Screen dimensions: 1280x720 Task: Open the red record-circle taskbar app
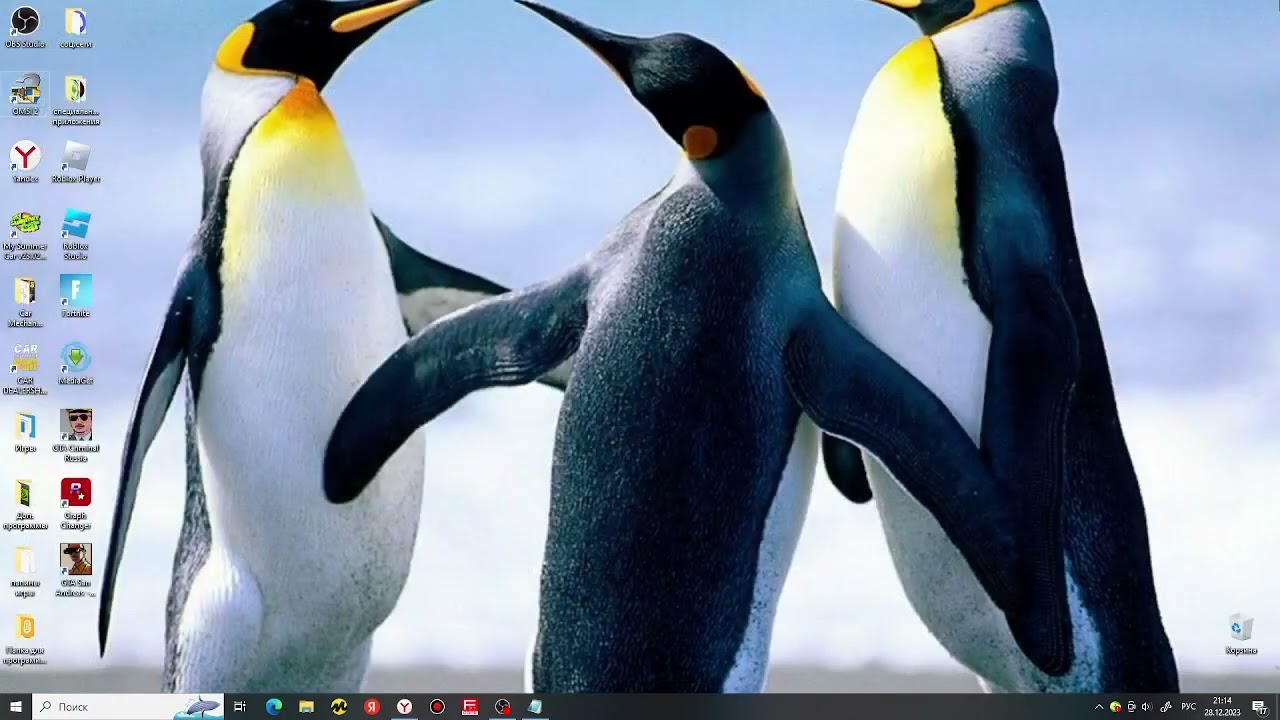(x=437, y=707)
